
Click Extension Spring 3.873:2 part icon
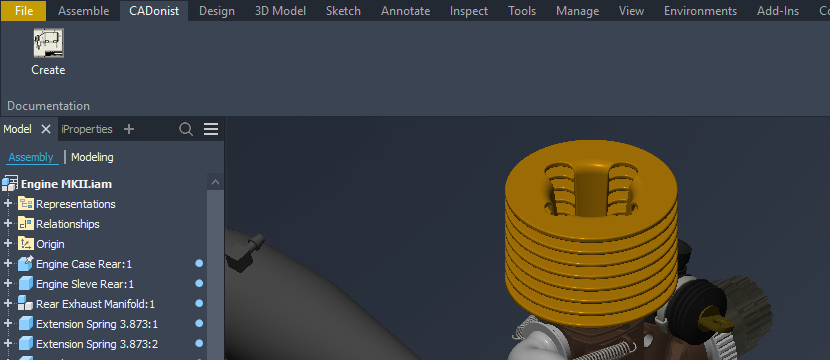25,344
